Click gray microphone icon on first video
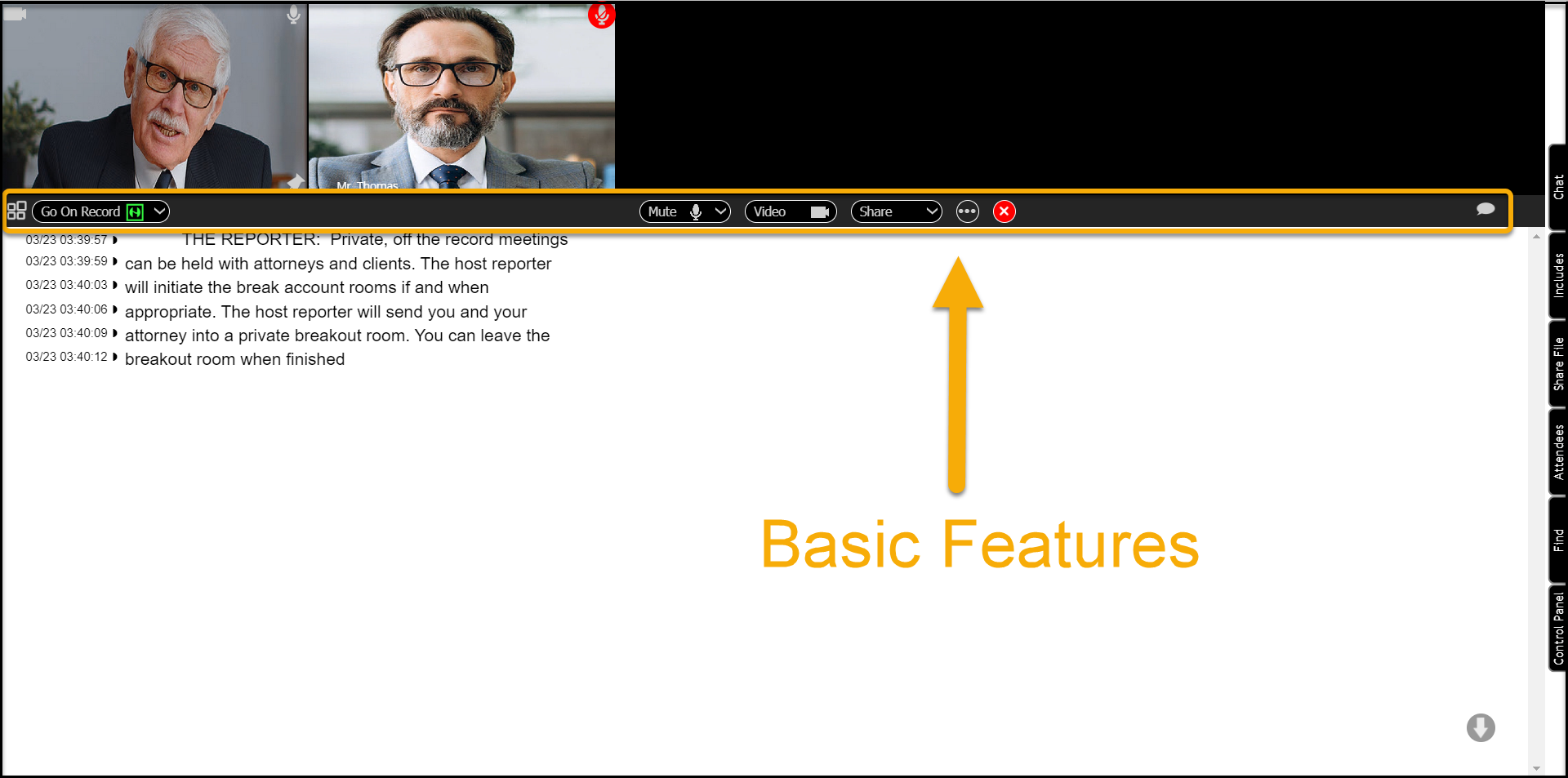1568x778 pixels. click(293, 15)
